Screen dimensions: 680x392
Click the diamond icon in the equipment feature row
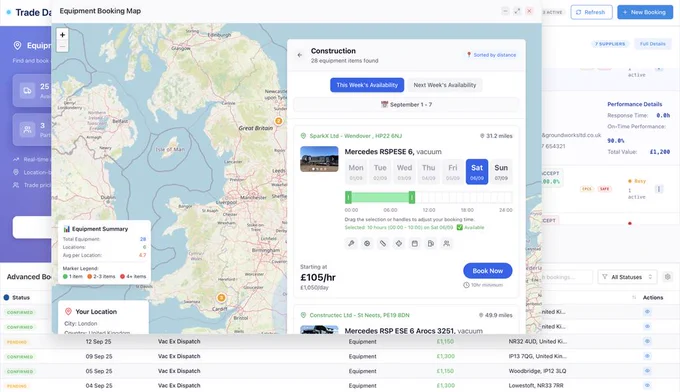[x=399, y=244]
